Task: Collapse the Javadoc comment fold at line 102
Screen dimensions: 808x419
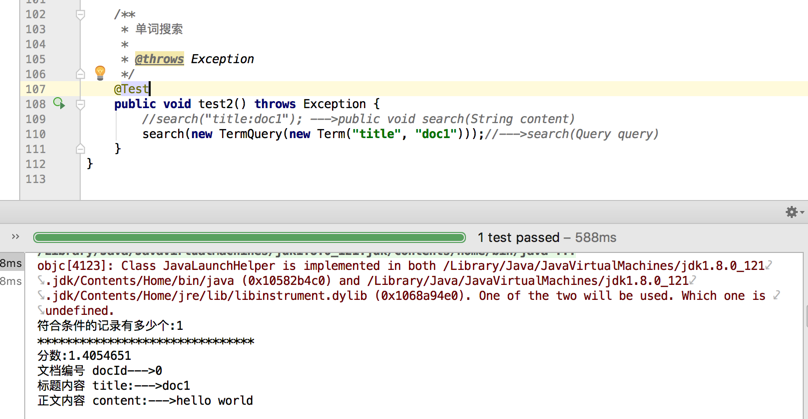Action: [x=80, y=14]
